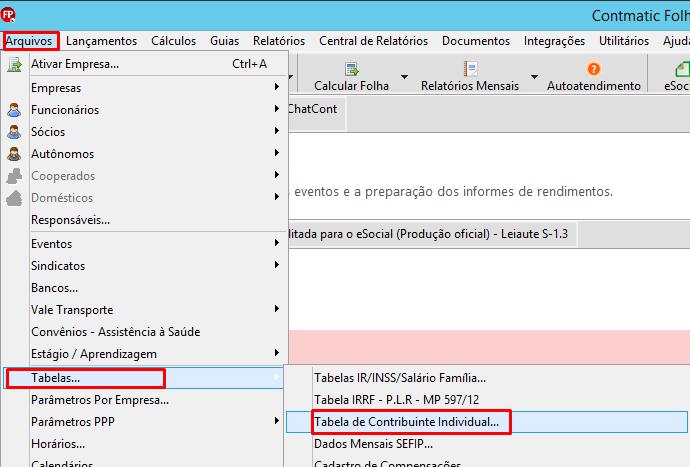Screen dimensions: 690x467
Task: Open Tabela IRRF - P.L.R - MP 597/12
Action: coord(487,400)
